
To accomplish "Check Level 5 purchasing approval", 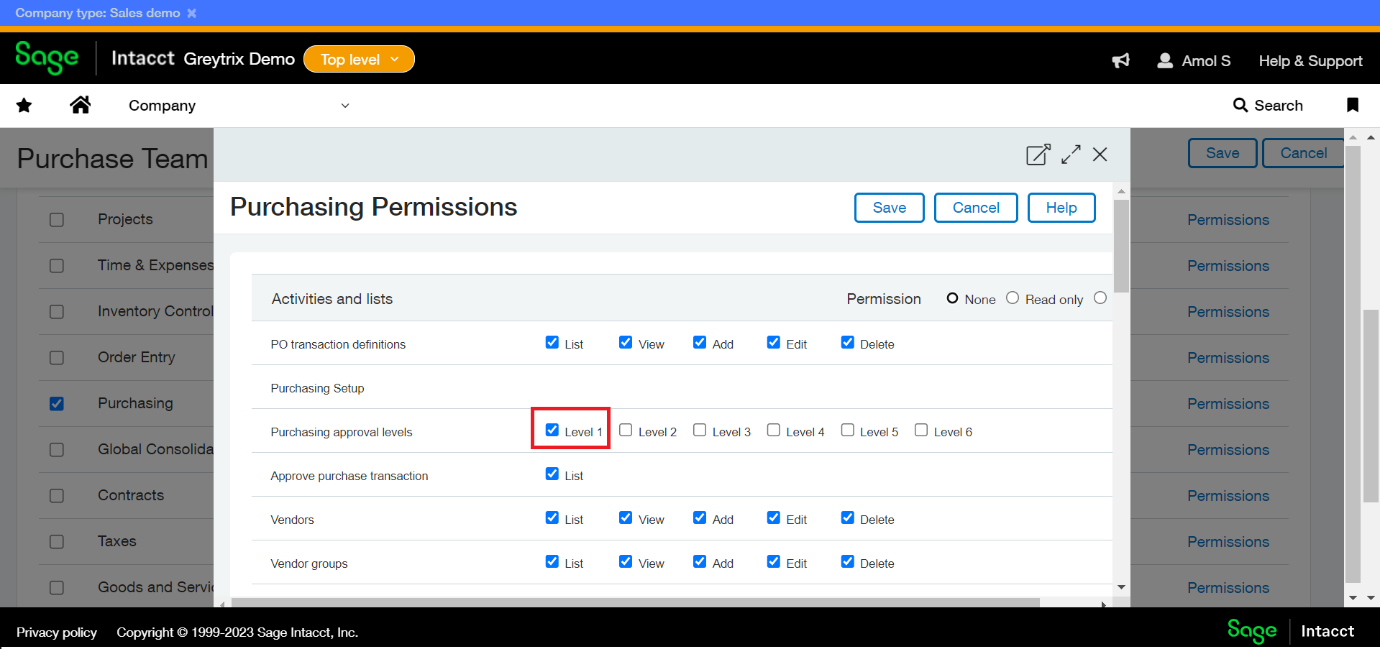I will coord(847,430).
